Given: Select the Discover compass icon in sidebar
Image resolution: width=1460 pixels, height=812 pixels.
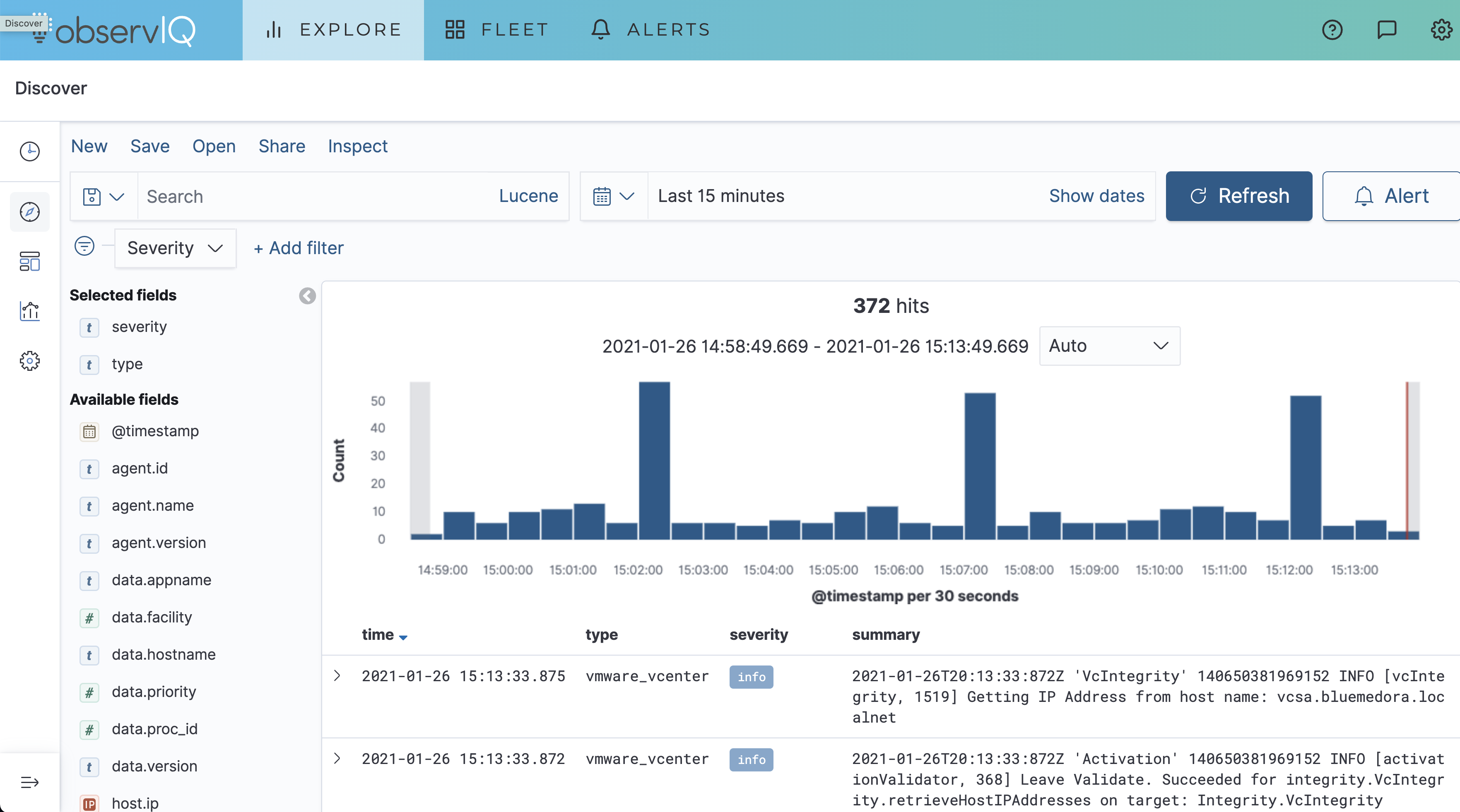Looking at the screenshot, I should (x=29, y=212).
